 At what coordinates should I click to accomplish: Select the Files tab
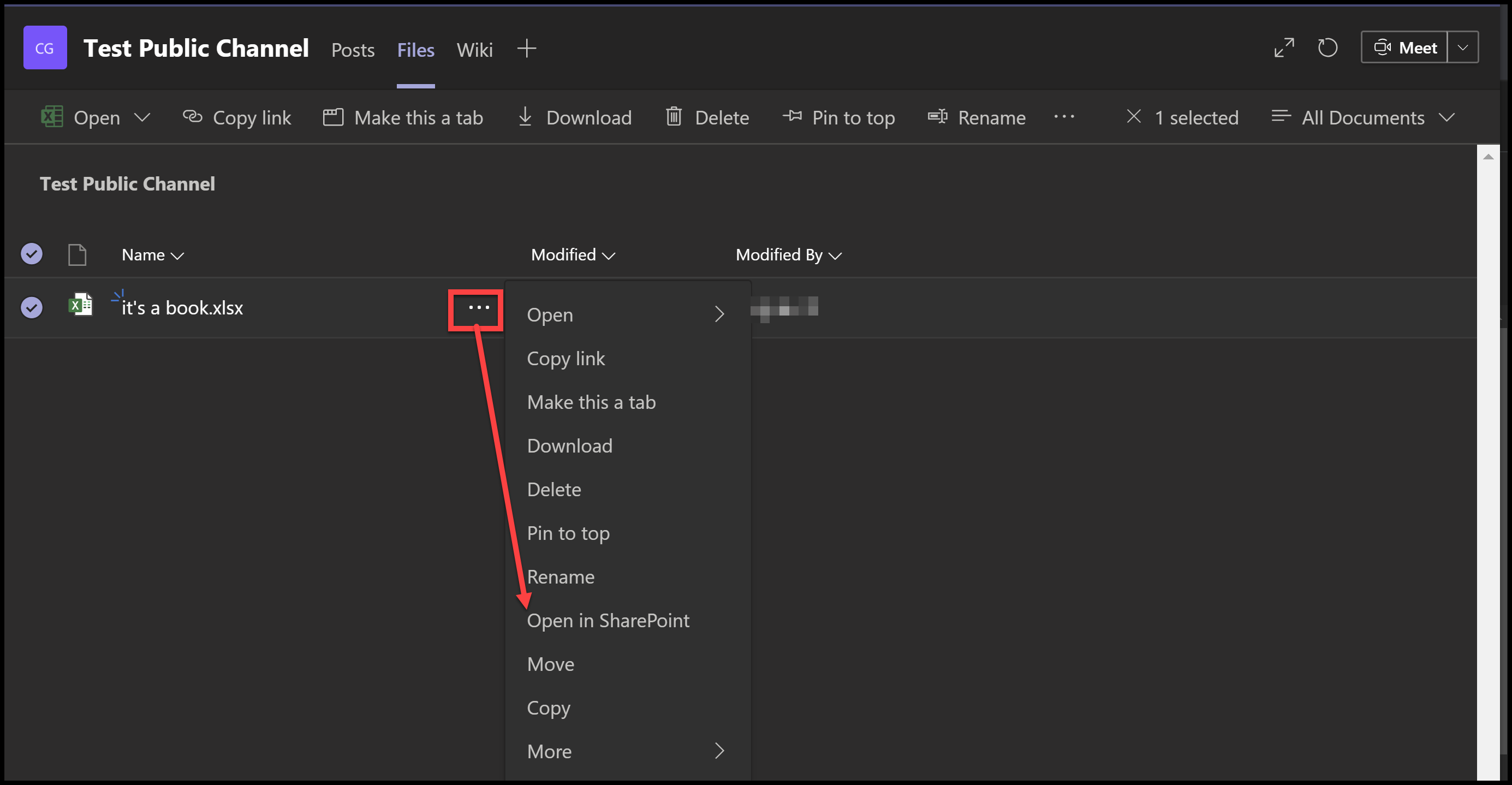click(x=415, y=49)
